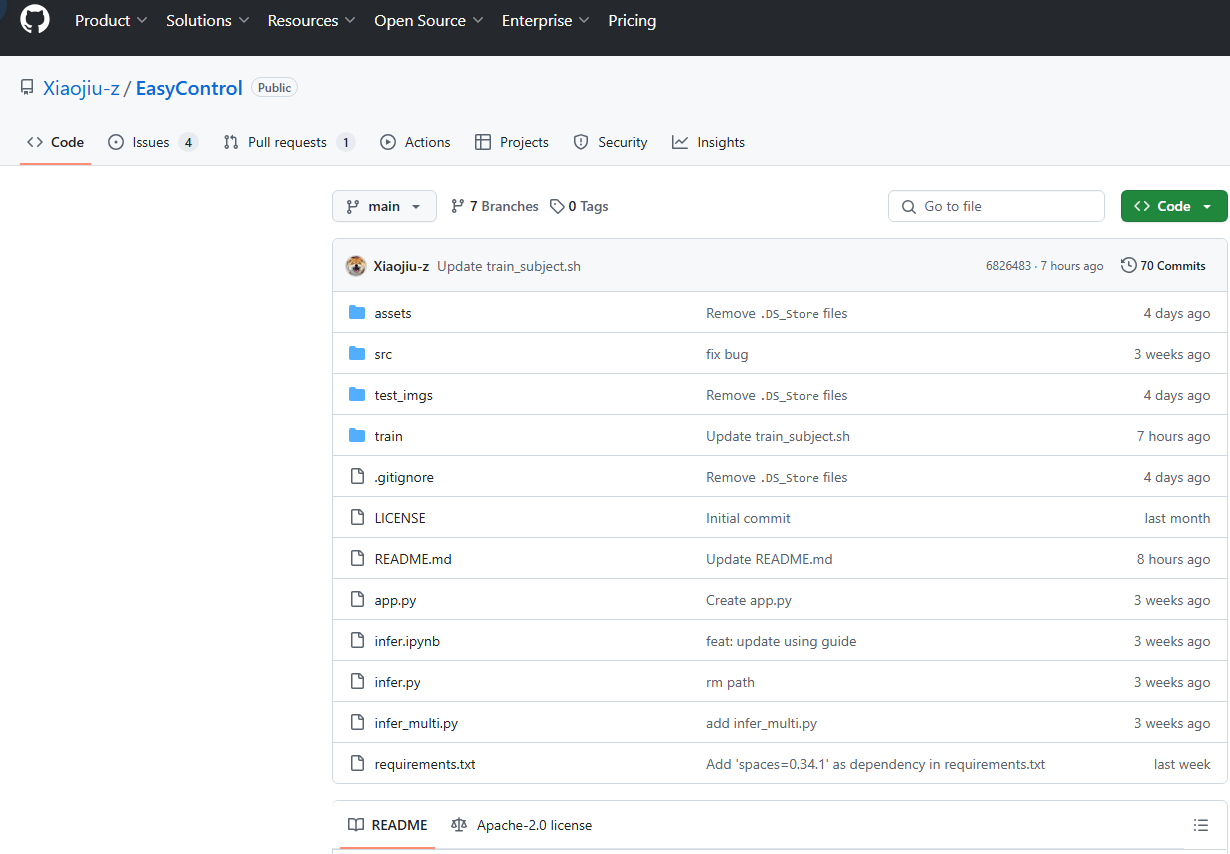Open the infer_multi.py file

click(416, 723)
